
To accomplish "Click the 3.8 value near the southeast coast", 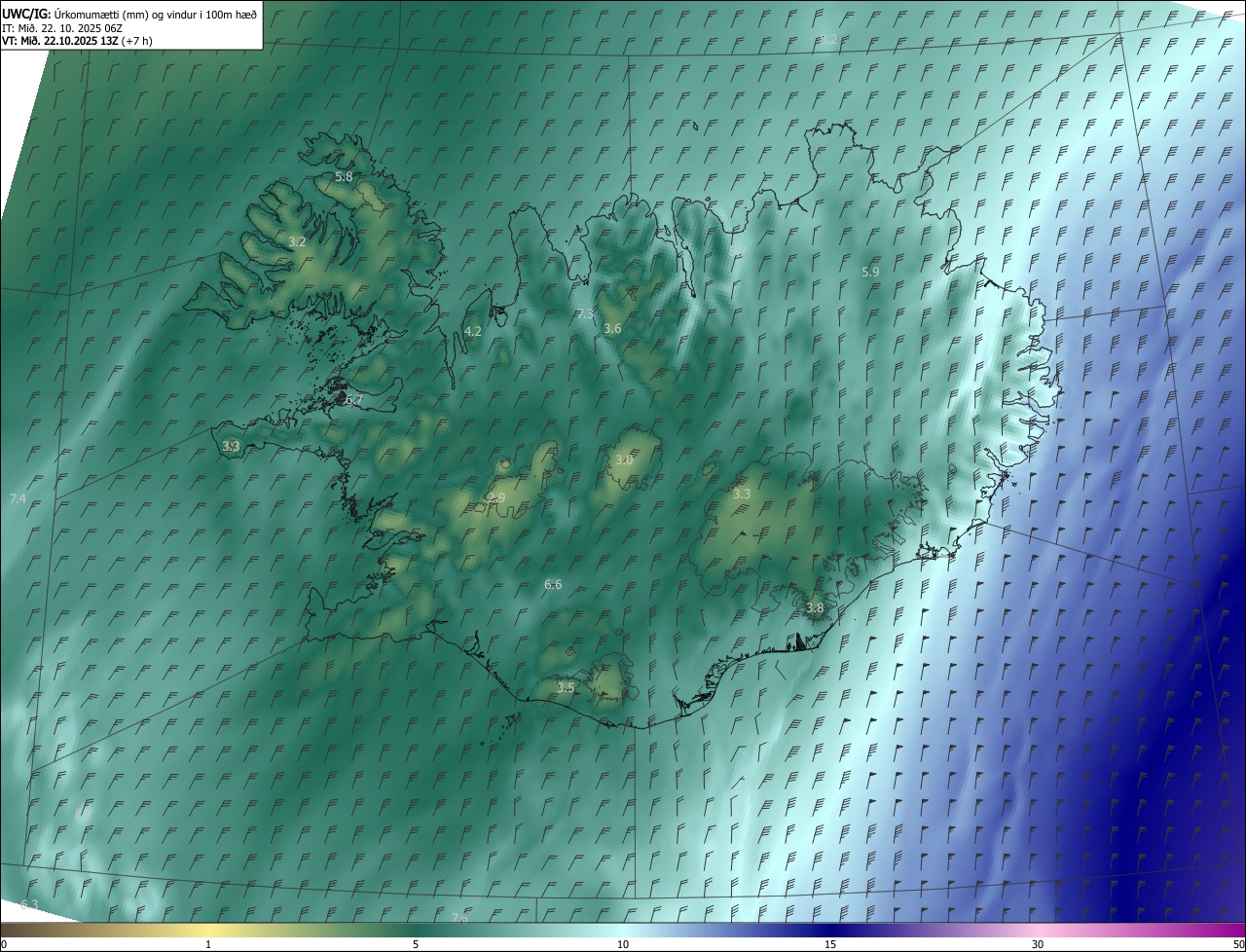I will 815,607.
